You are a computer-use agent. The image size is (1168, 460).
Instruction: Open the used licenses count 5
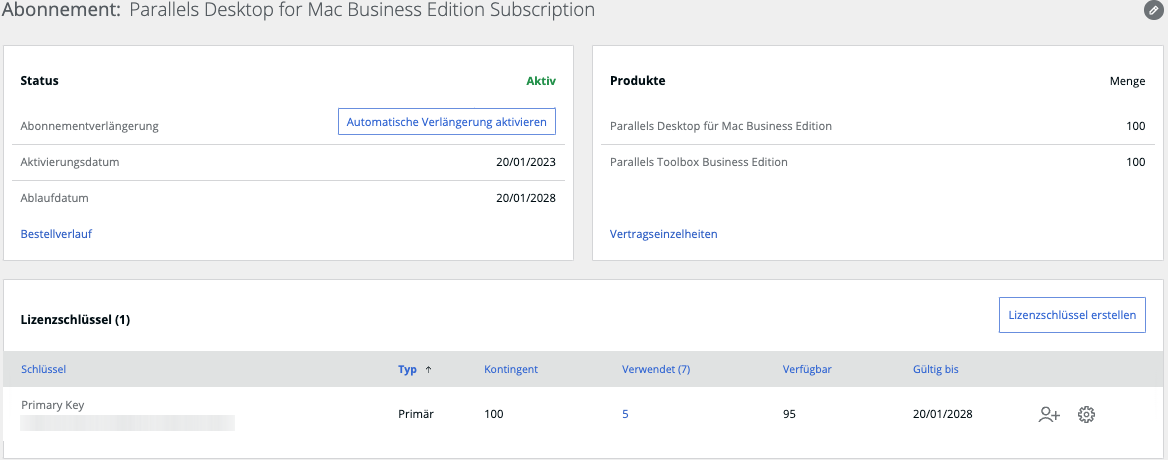click(625, 414)
